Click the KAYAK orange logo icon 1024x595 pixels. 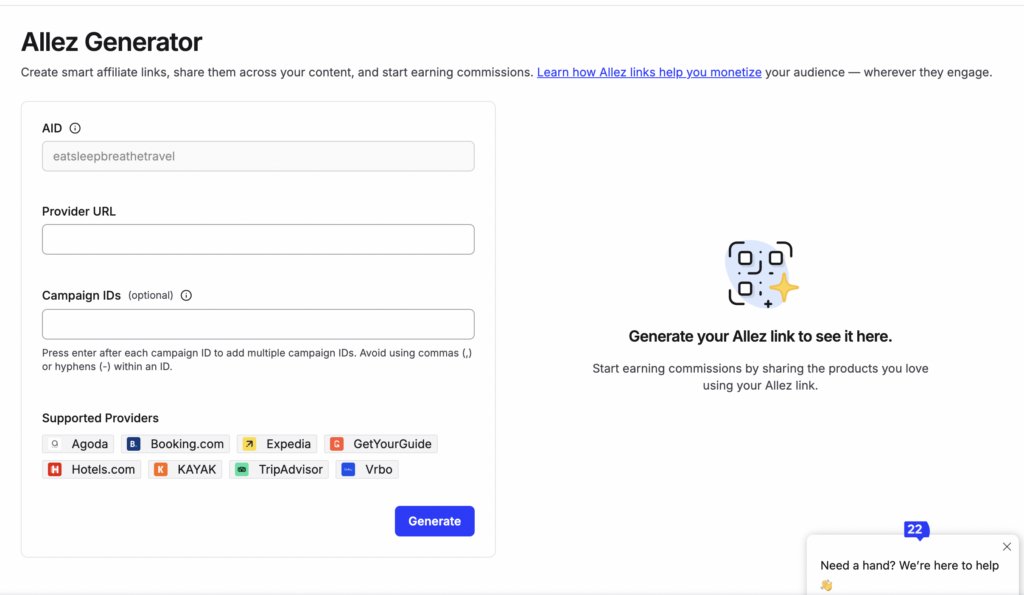161,470
